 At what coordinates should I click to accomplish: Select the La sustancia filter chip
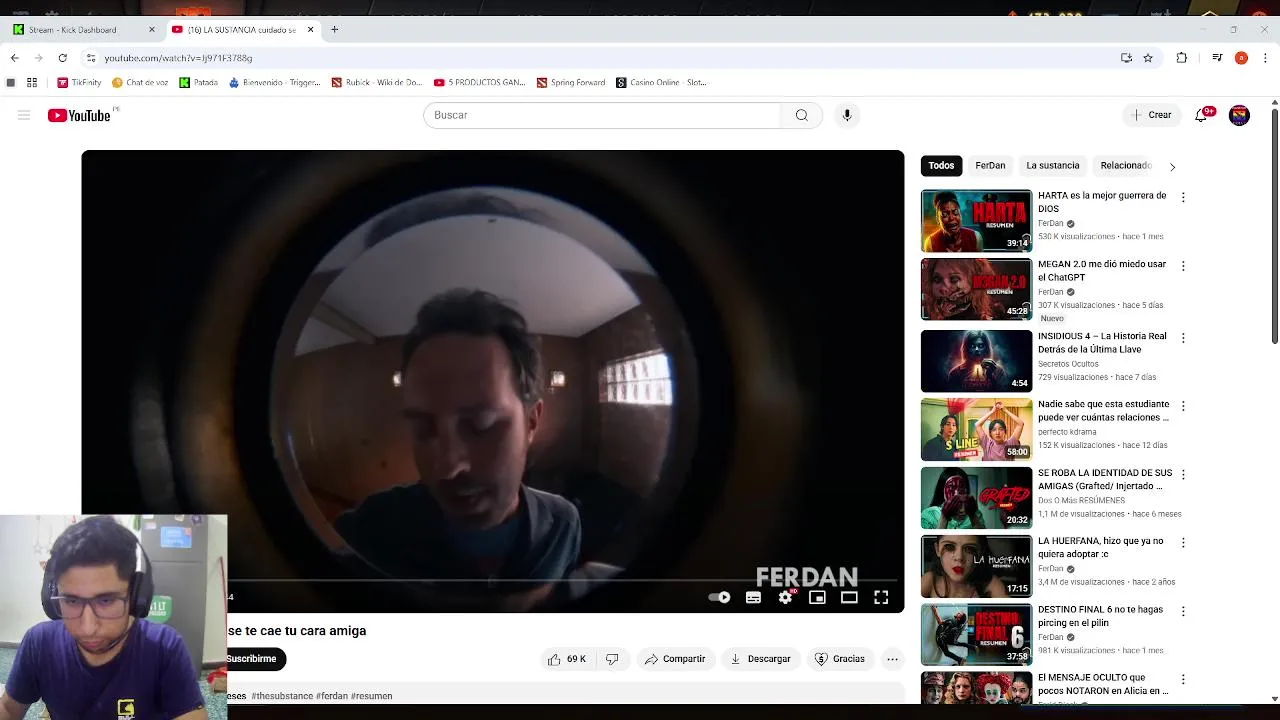point(1053,166)
